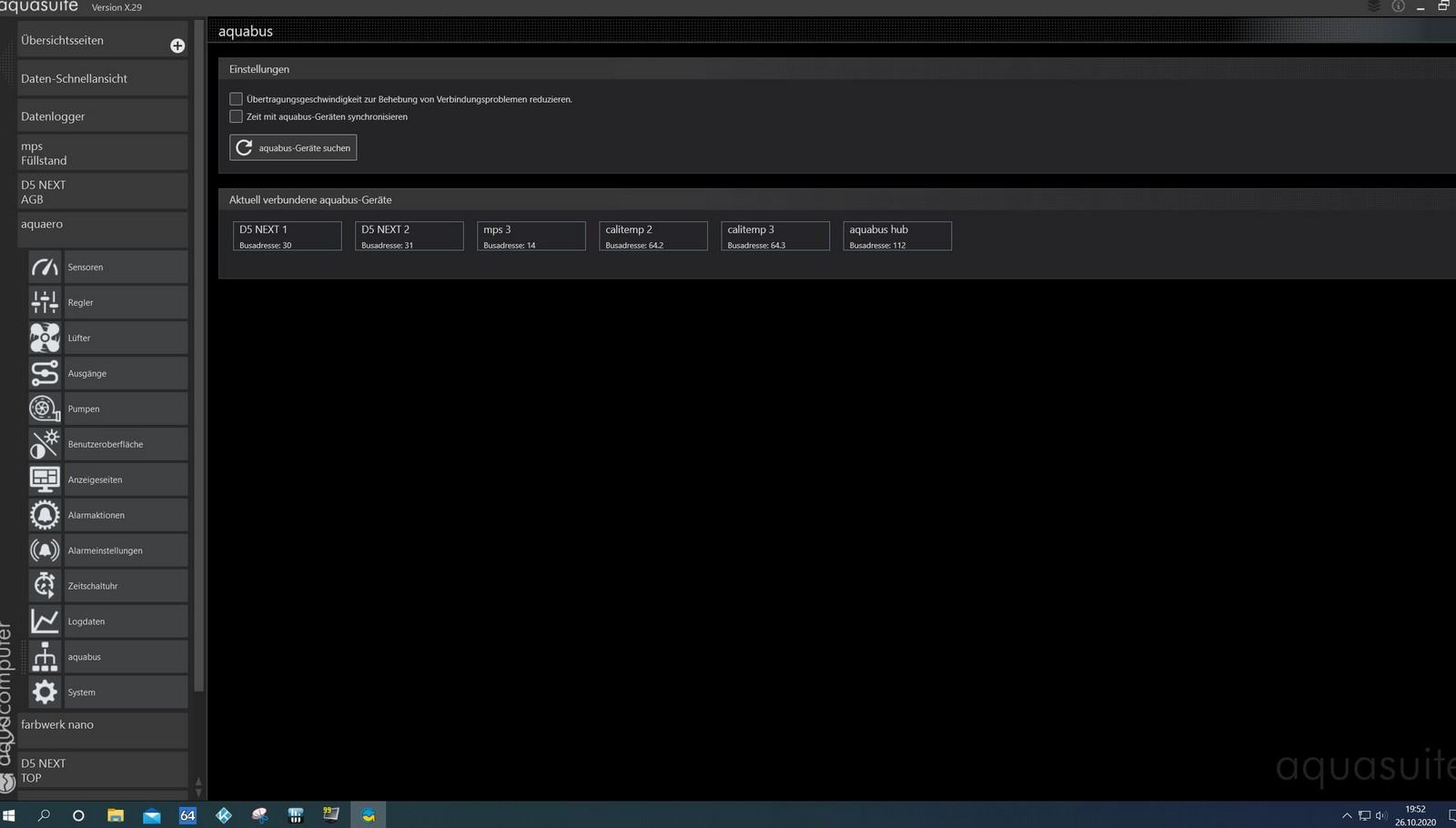Screen dimensions: 1456x828
Task: Expand the D5 NEXT TOP device entry
Action: [x=103, y=770]
